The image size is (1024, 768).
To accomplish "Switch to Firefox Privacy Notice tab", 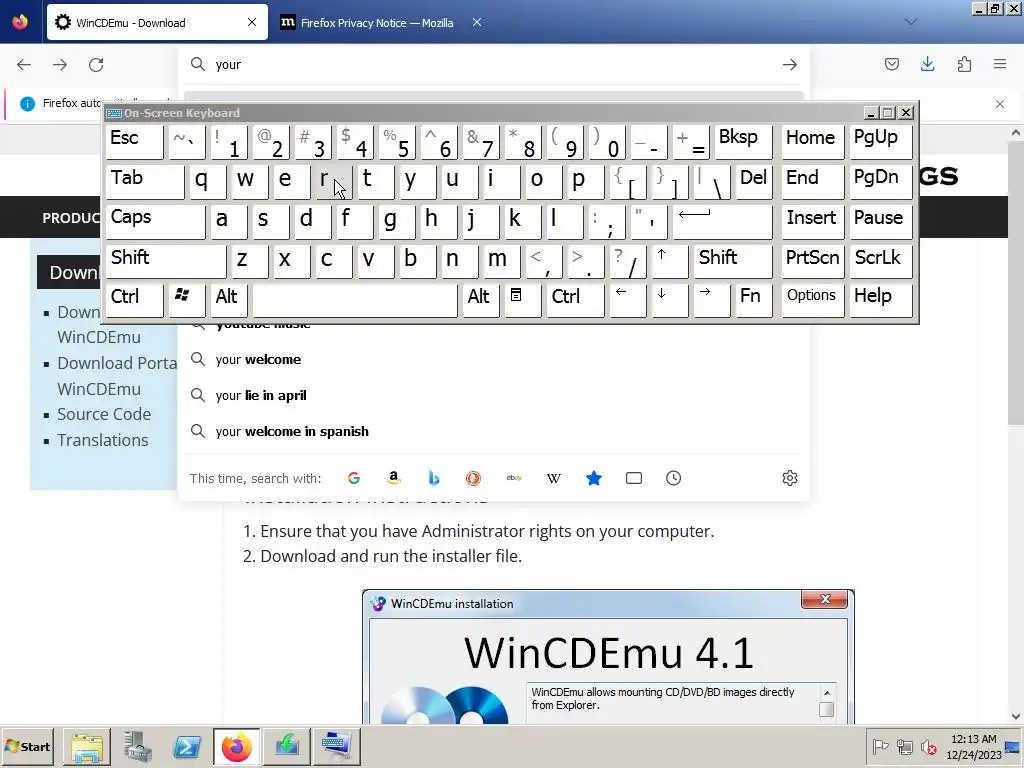I will tap(377, 23).
